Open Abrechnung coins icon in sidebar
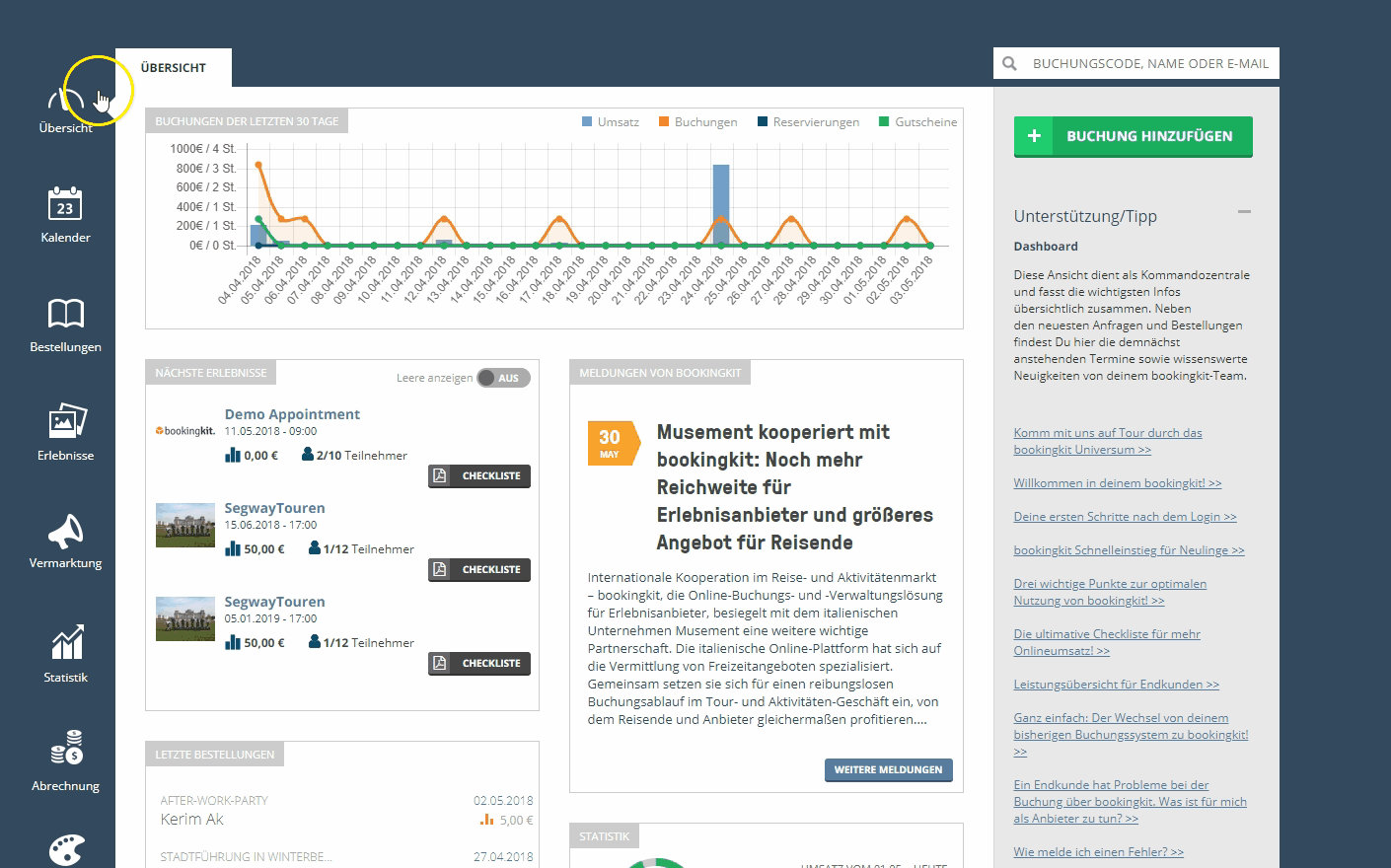The image size is (1391, 868). (x=66, y=748)
